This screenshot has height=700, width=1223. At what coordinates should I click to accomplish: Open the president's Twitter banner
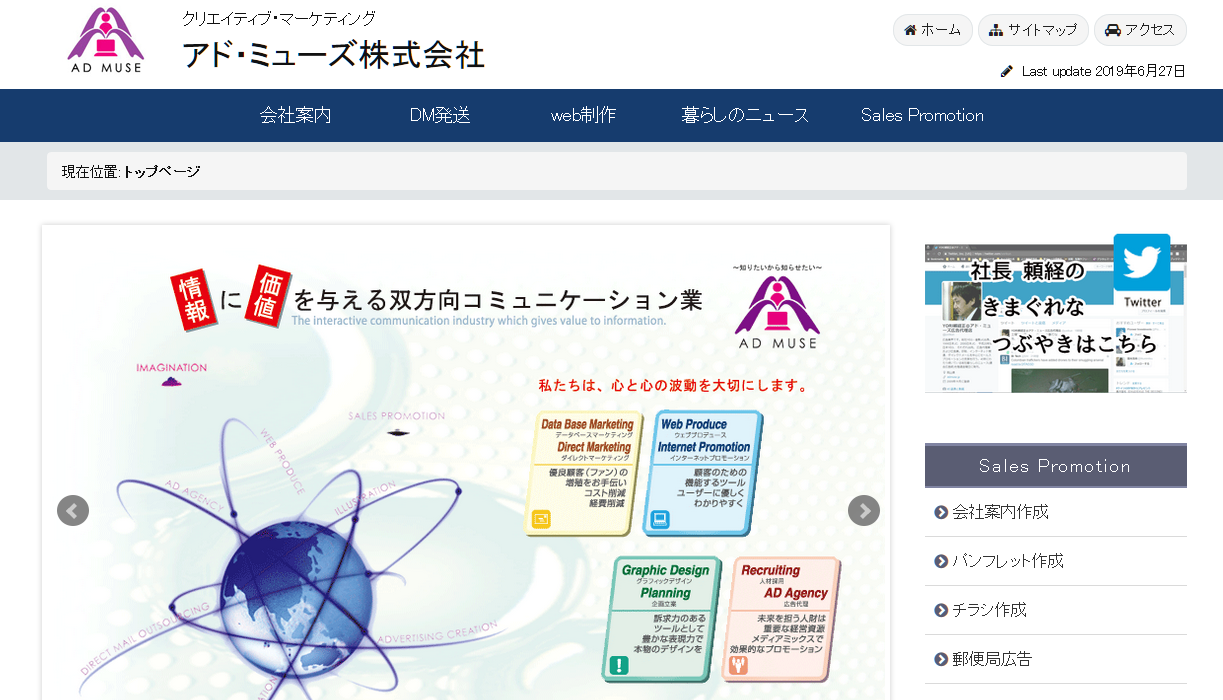1055,313
